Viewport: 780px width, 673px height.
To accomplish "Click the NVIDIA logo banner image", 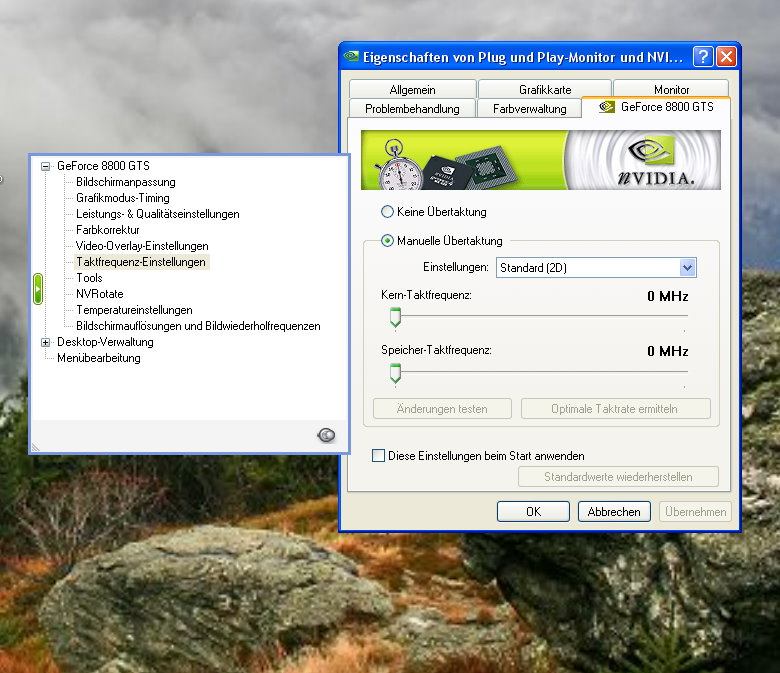I will (541, 160).
